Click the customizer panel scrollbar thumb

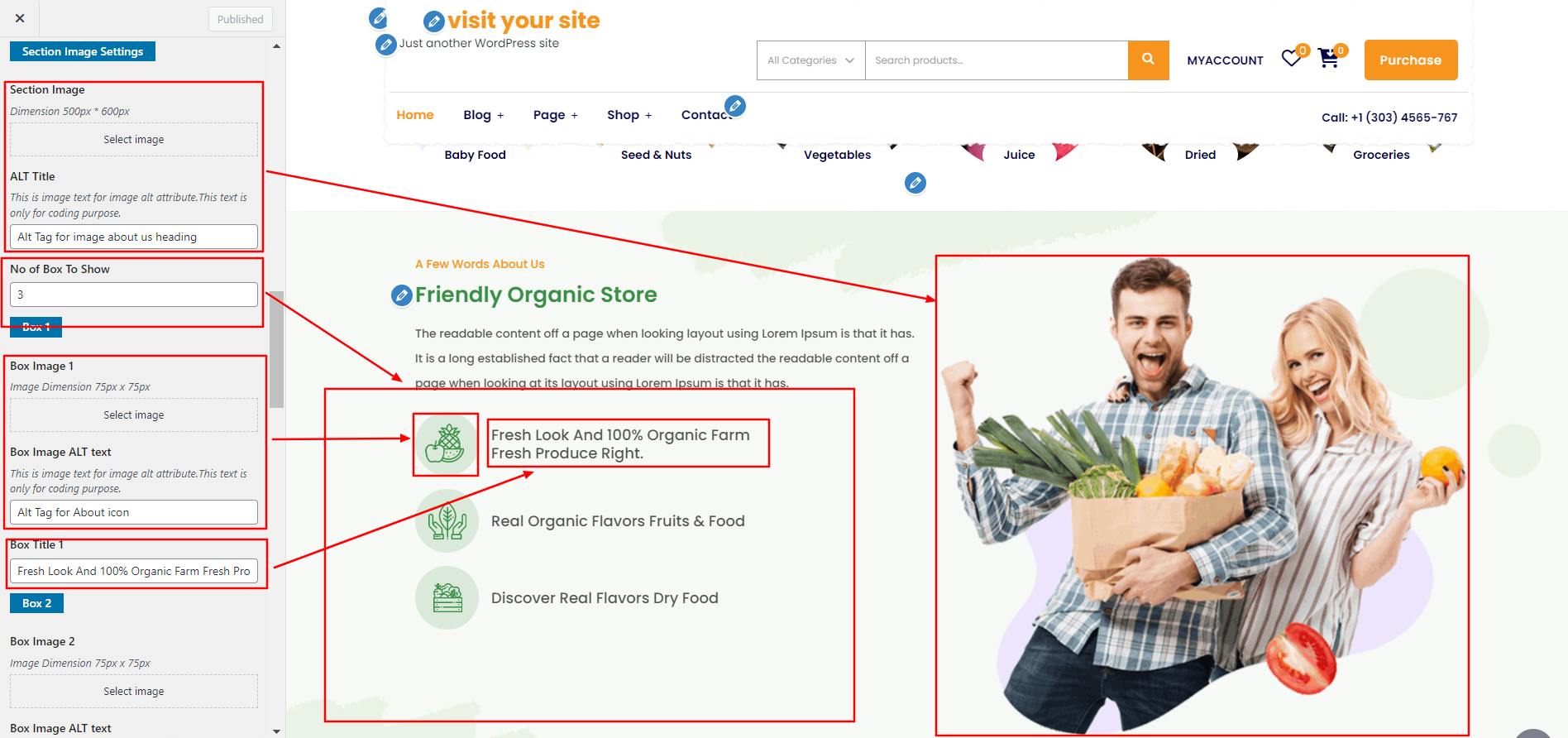276,349
